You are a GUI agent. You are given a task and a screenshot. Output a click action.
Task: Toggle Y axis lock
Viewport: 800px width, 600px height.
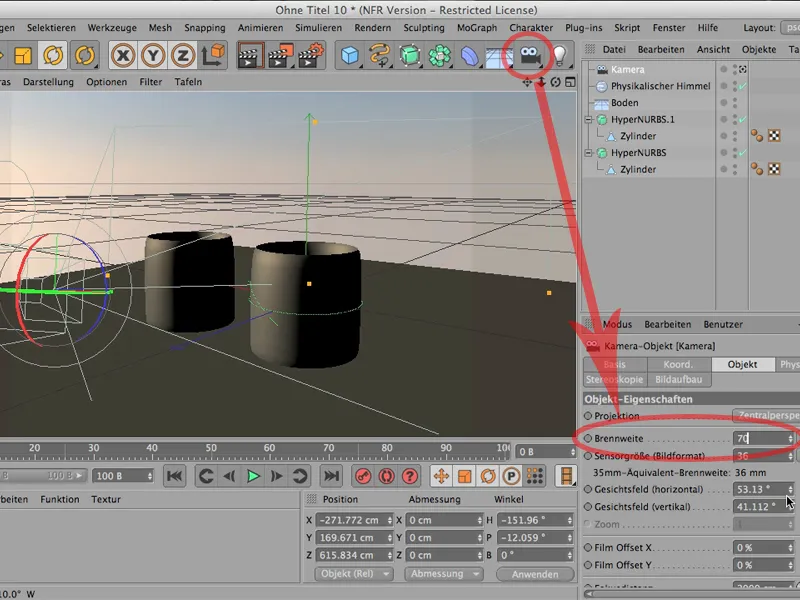[153, 55]
